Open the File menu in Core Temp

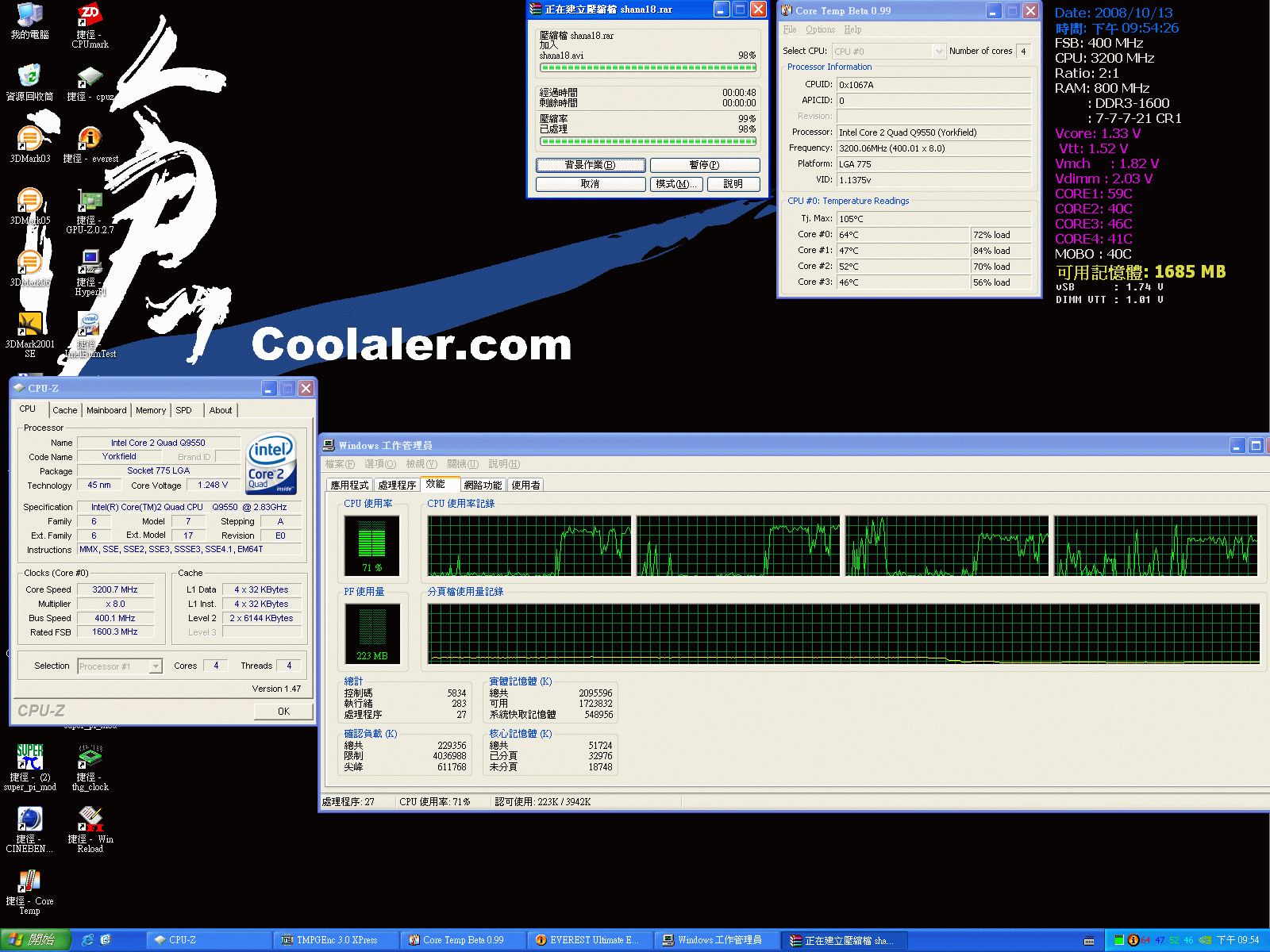(x=790, y=29)
